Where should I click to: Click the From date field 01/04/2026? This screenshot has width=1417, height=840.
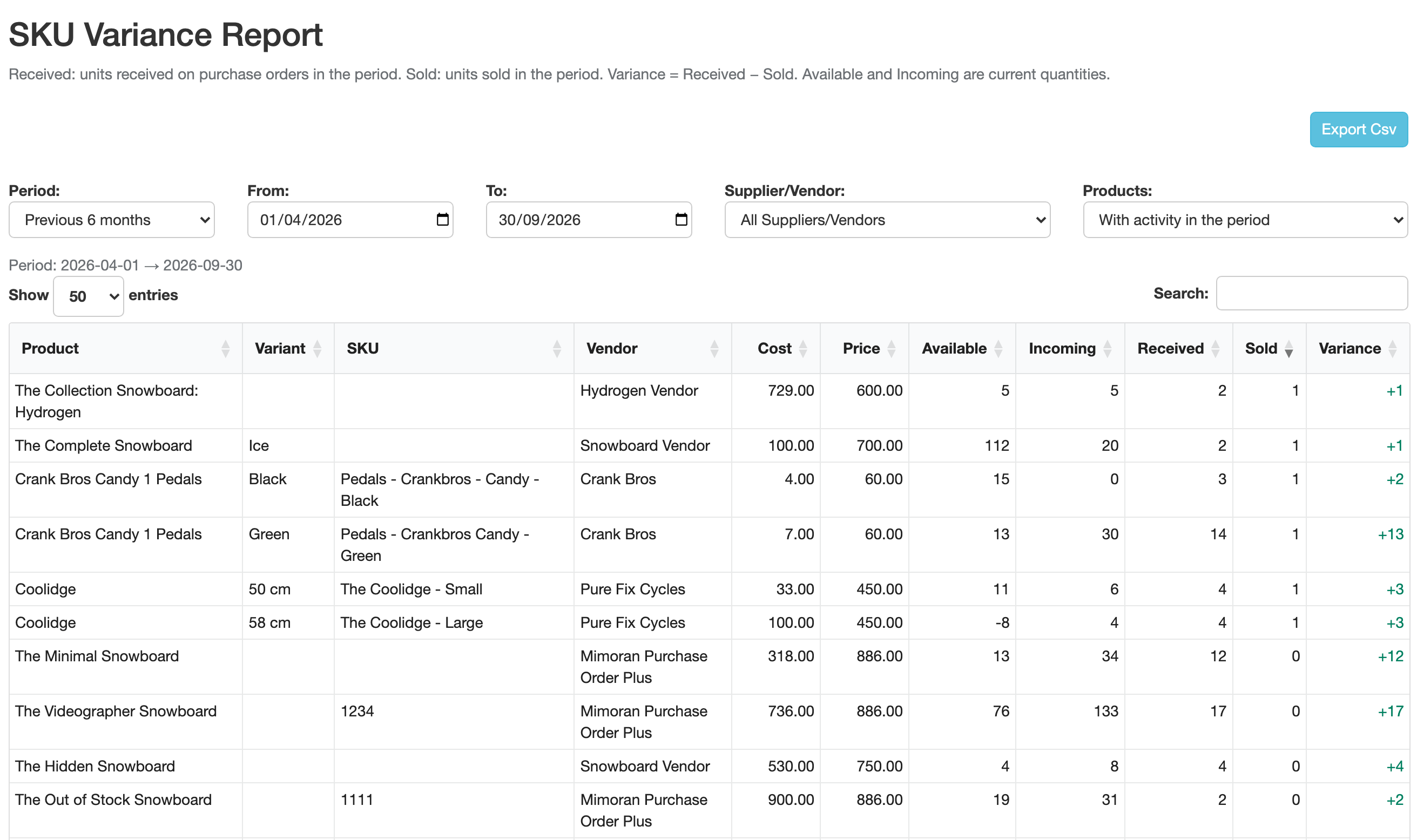click(350, 220)
